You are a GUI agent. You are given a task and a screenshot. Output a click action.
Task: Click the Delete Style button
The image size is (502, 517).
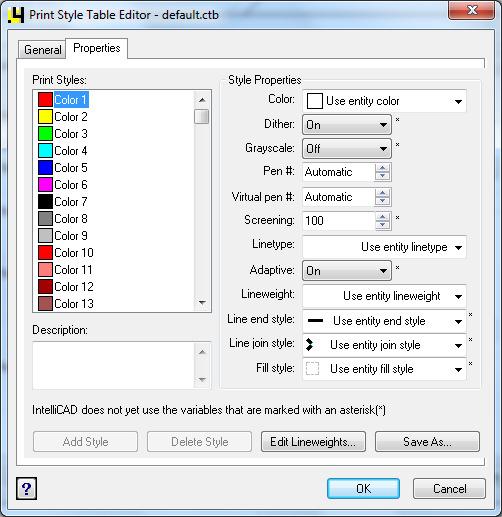199,442
